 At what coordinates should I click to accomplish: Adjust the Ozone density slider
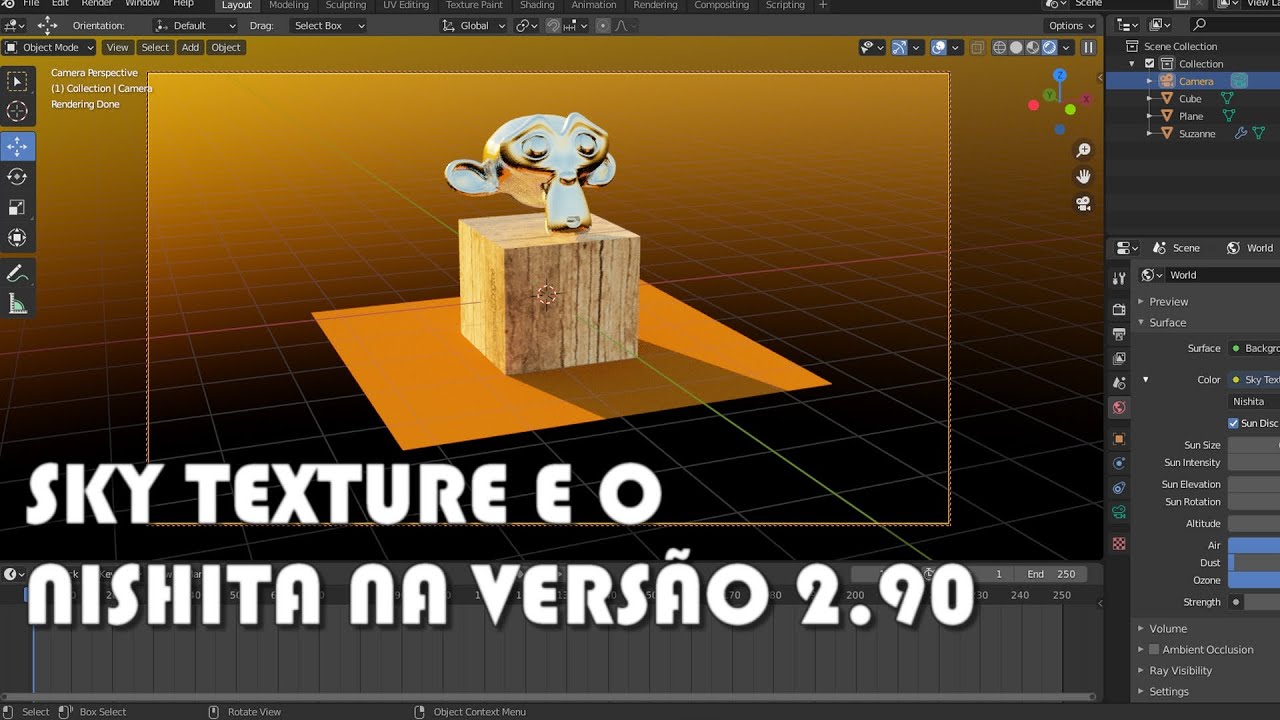[x=1254, y=580]
